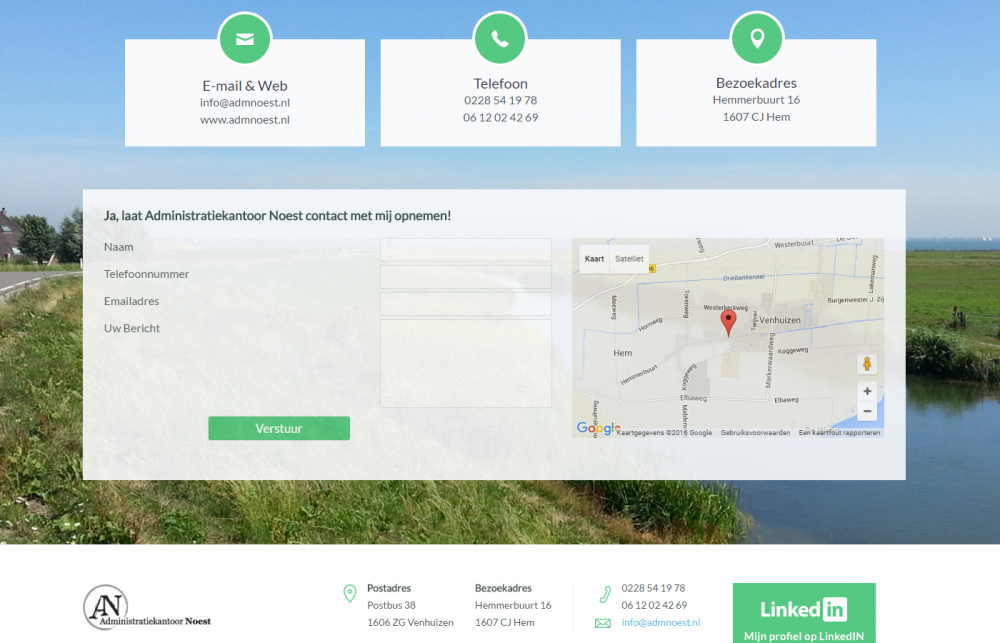The width and height of the screenshot is (1000, 643).
Task: Open the LinkedIn profile banner
Action: click(804, 613)
